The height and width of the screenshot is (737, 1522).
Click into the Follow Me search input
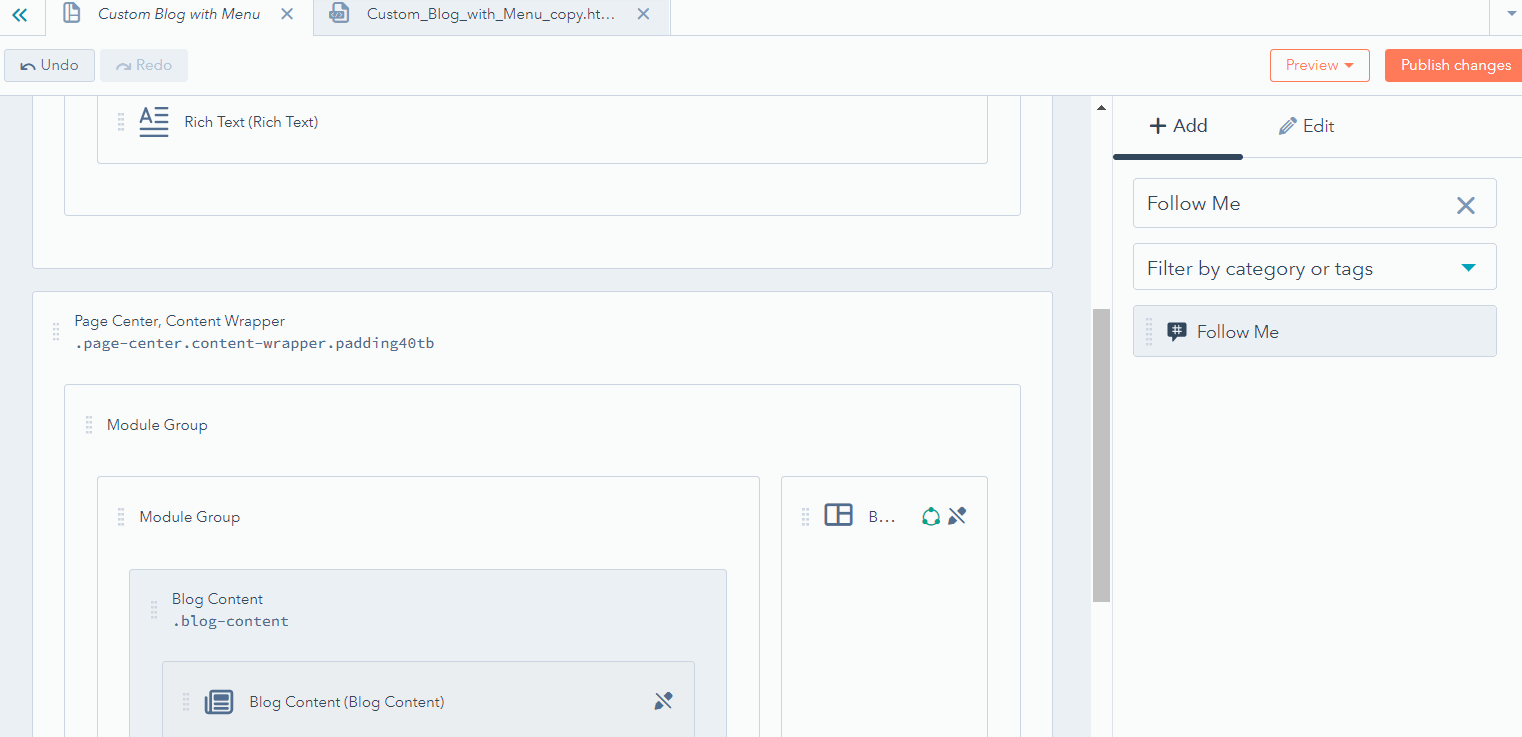tap(1290, 204)
